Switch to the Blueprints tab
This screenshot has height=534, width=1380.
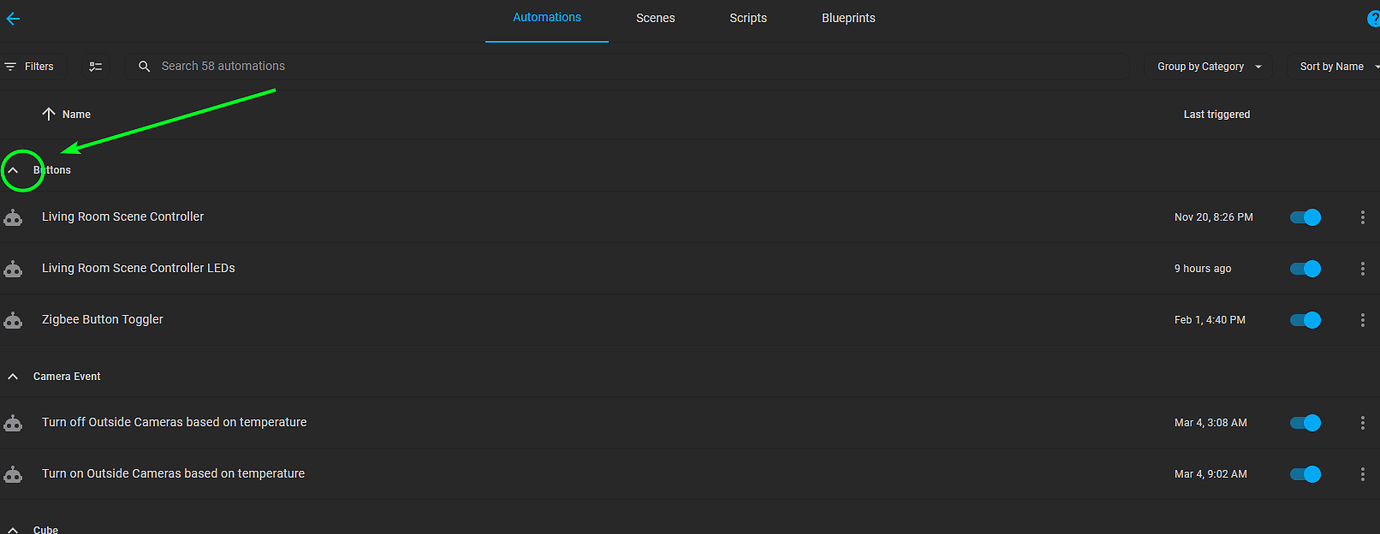coord(848,18)
